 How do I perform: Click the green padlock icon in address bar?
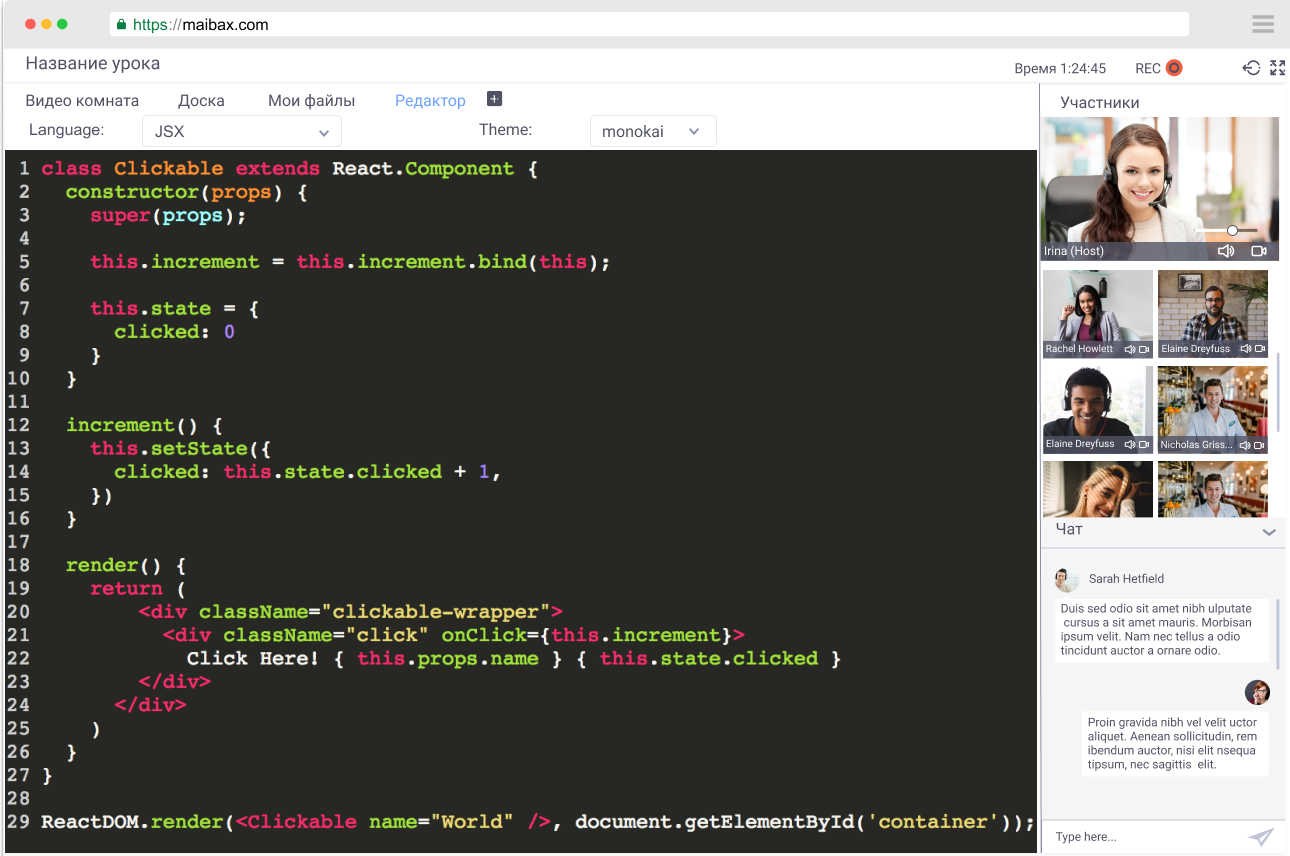pyautogui.click(x=122, y=25)
